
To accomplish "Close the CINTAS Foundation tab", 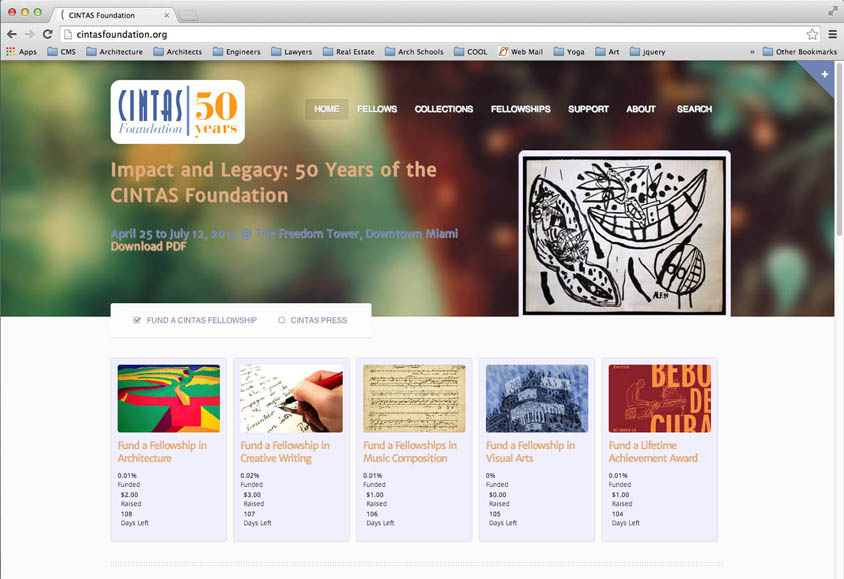I will pos(167,15).
